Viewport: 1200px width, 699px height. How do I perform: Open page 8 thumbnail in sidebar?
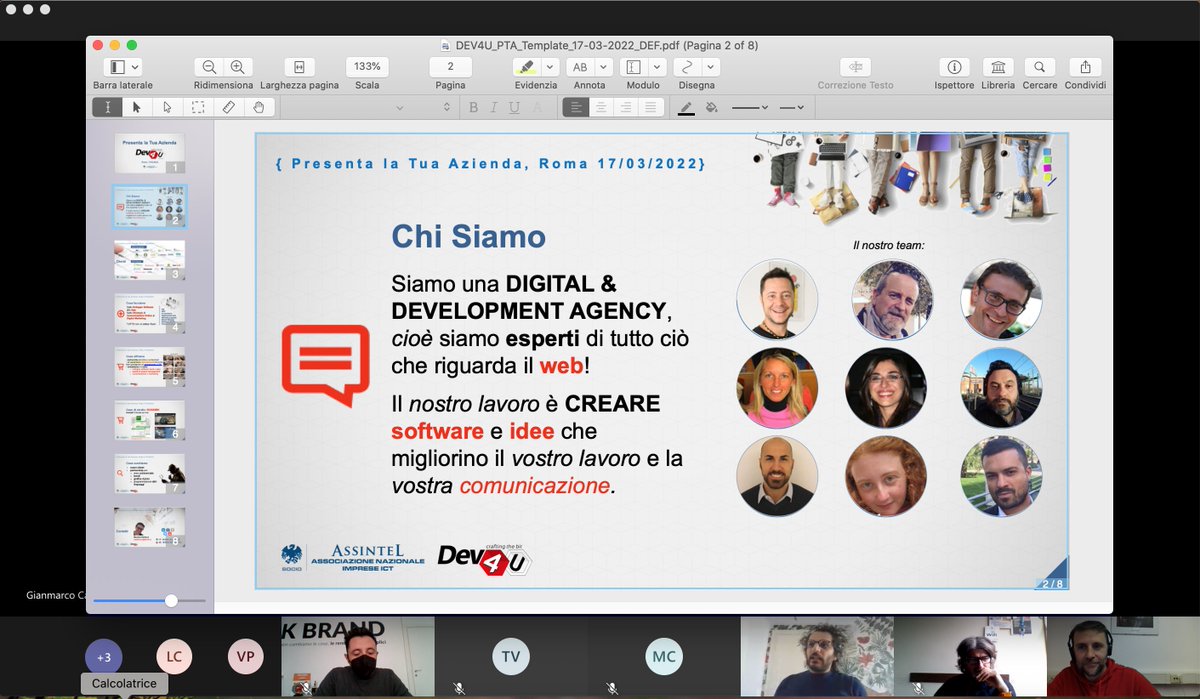click(x=150, y=527)
